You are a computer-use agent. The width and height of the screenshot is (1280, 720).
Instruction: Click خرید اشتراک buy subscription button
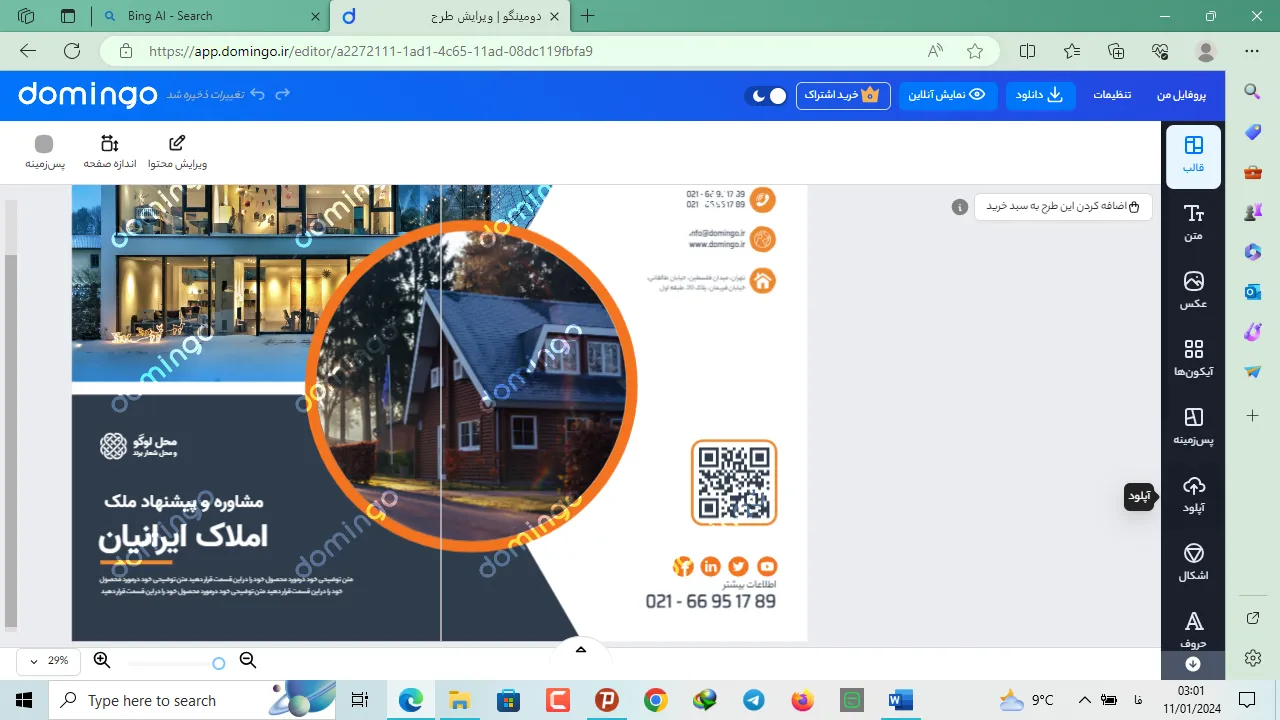[x=843, y=95]
